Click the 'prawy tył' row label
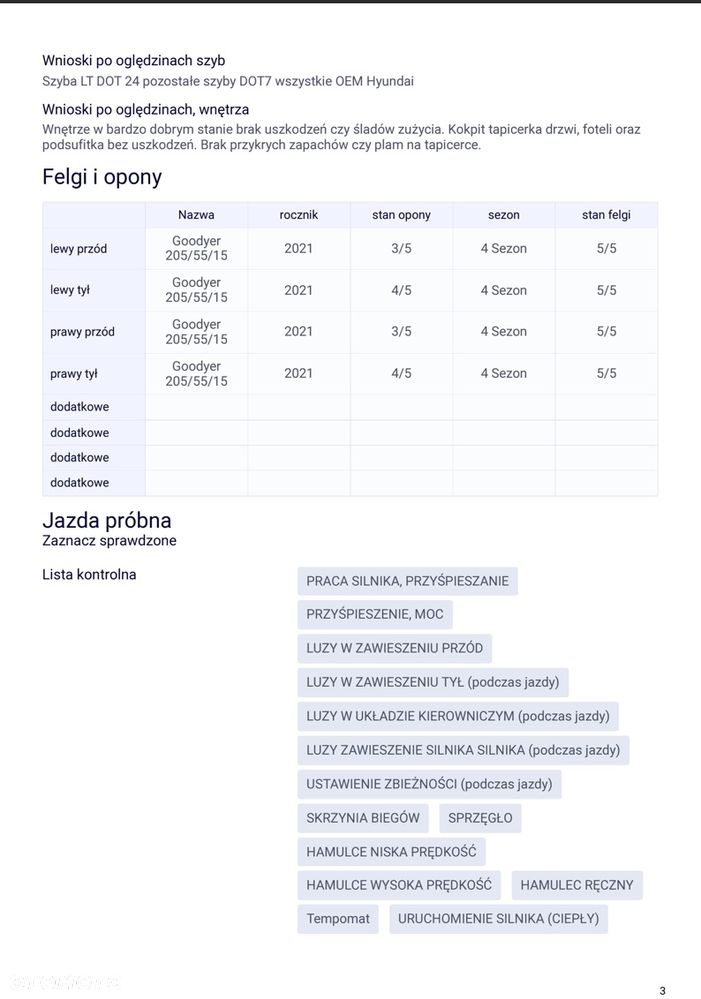Screen dimensions: 701x999 coord(74,374)
